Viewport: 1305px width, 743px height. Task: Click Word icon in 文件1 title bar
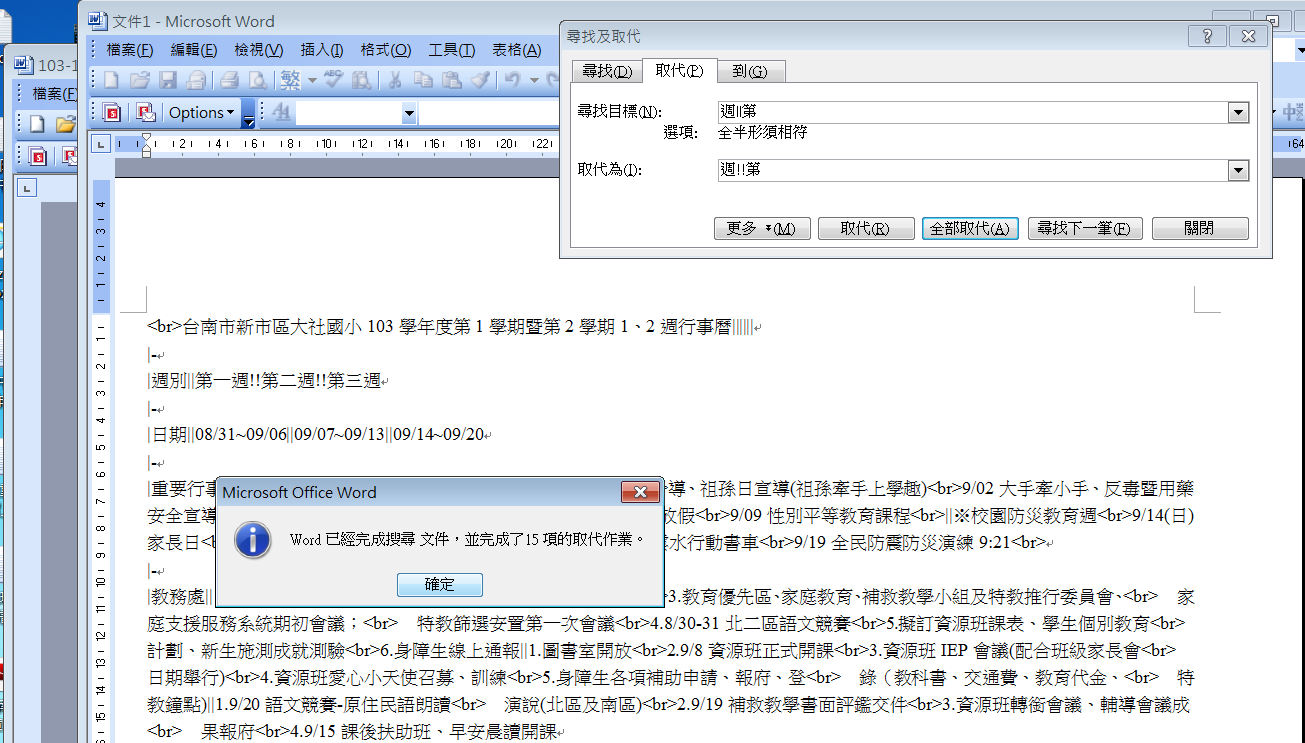(x=97, y=21)
